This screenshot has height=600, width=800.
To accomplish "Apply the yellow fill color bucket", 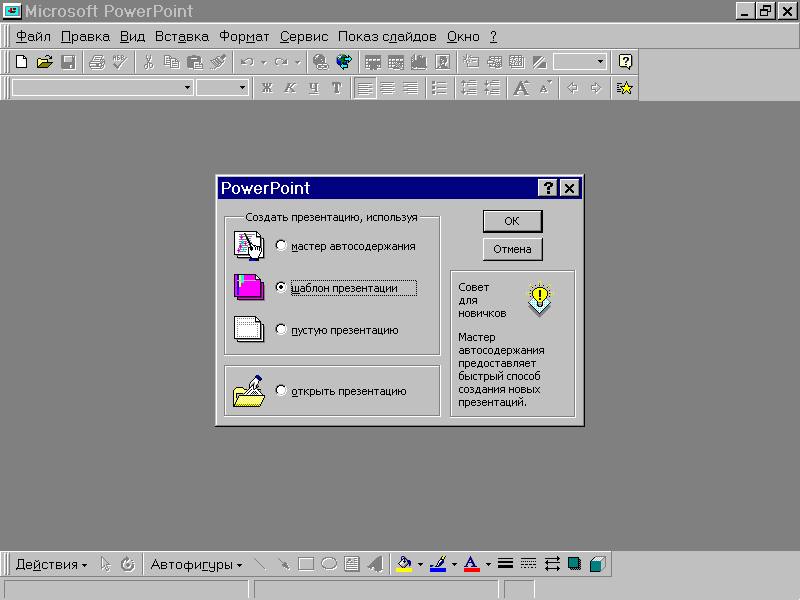I will point(404,564).
